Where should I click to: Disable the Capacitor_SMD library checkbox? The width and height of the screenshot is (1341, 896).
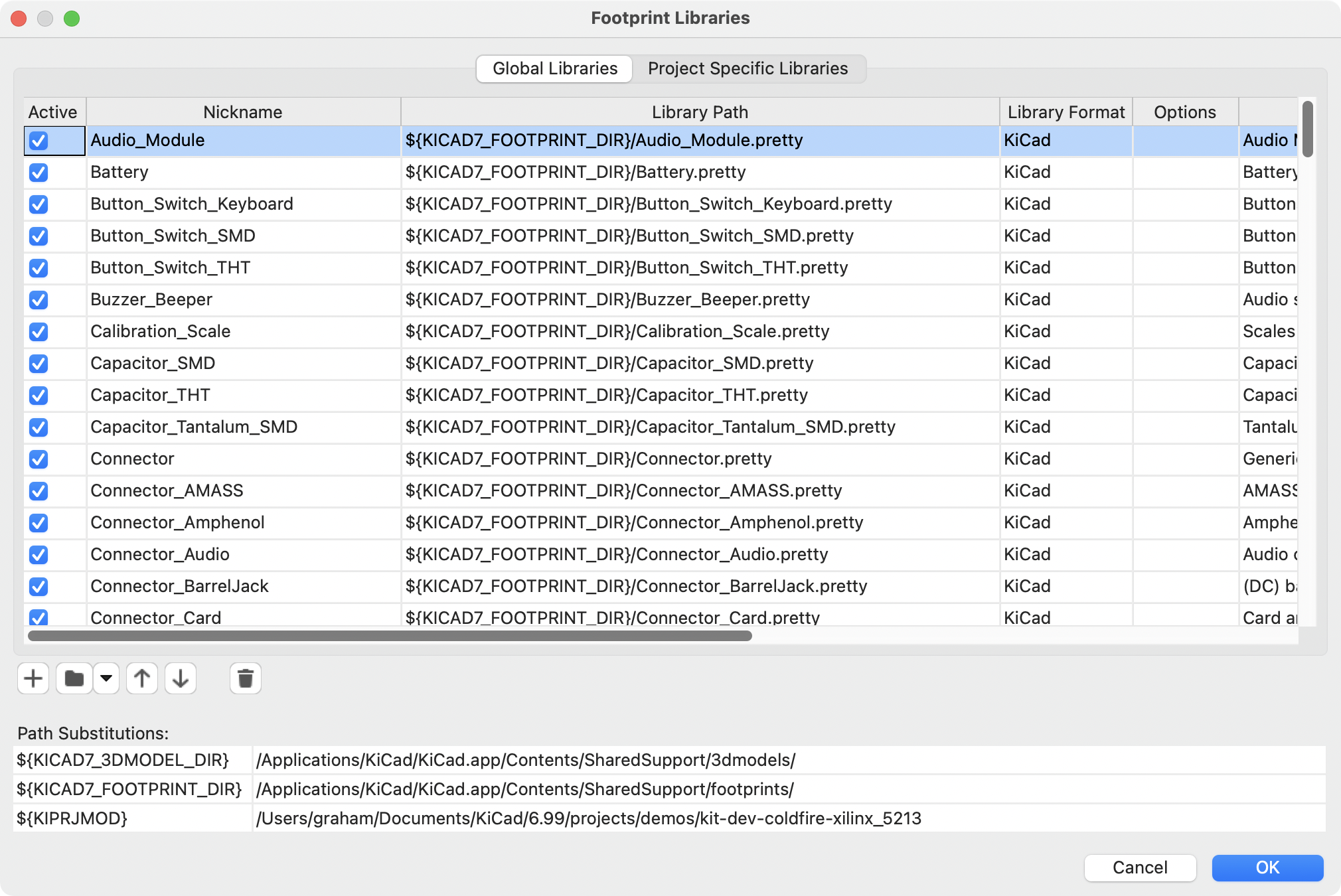pyautogui.click(x=39, y=364)
